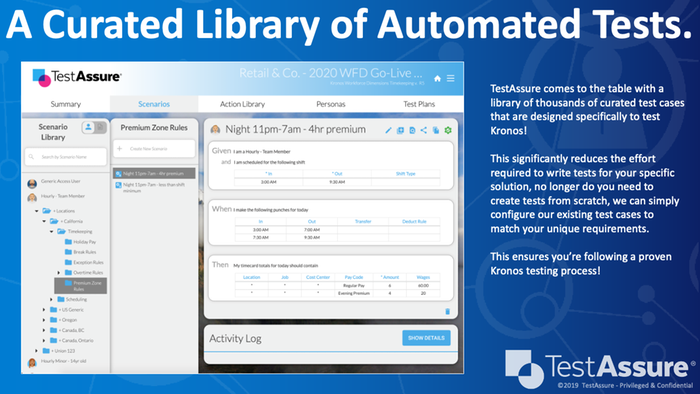Select the Premium Zone Rules folder row
The height and width of the screenshot is (394, 700).
(x=81, y=286)
